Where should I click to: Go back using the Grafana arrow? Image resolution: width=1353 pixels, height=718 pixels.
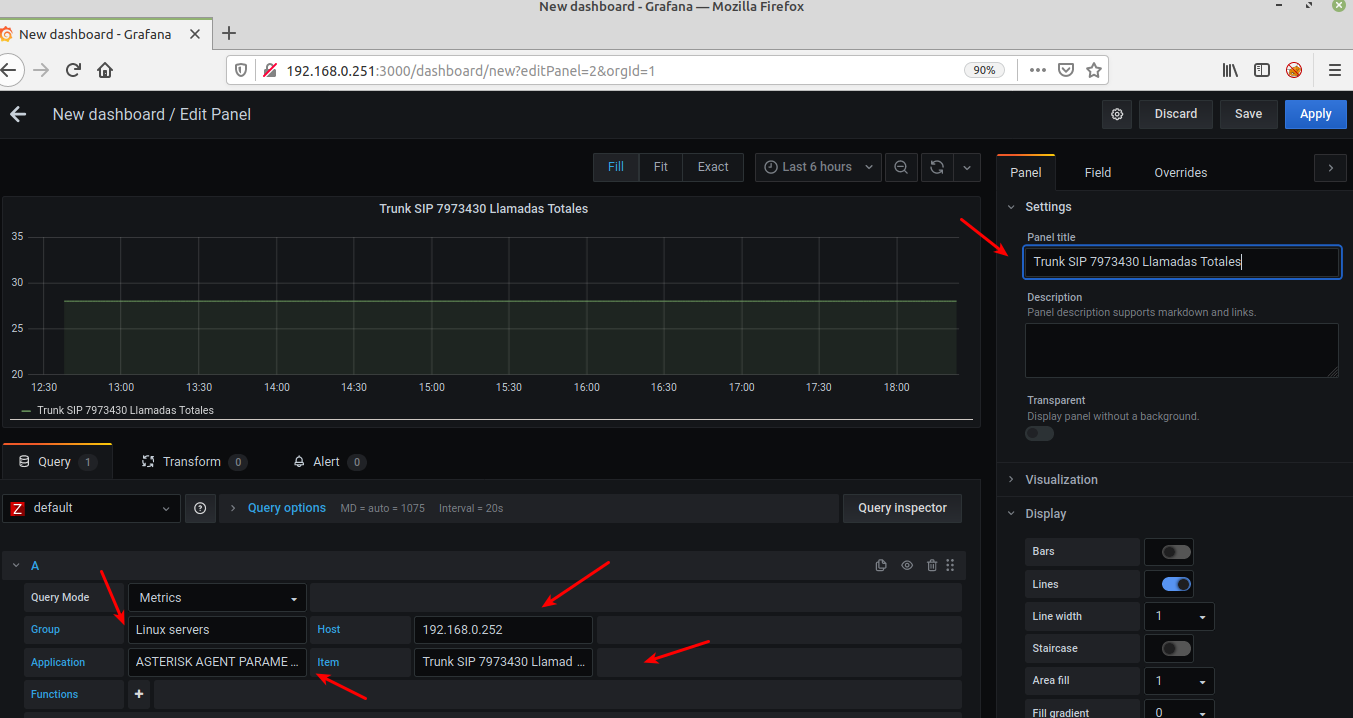click(x=18, y=114)
